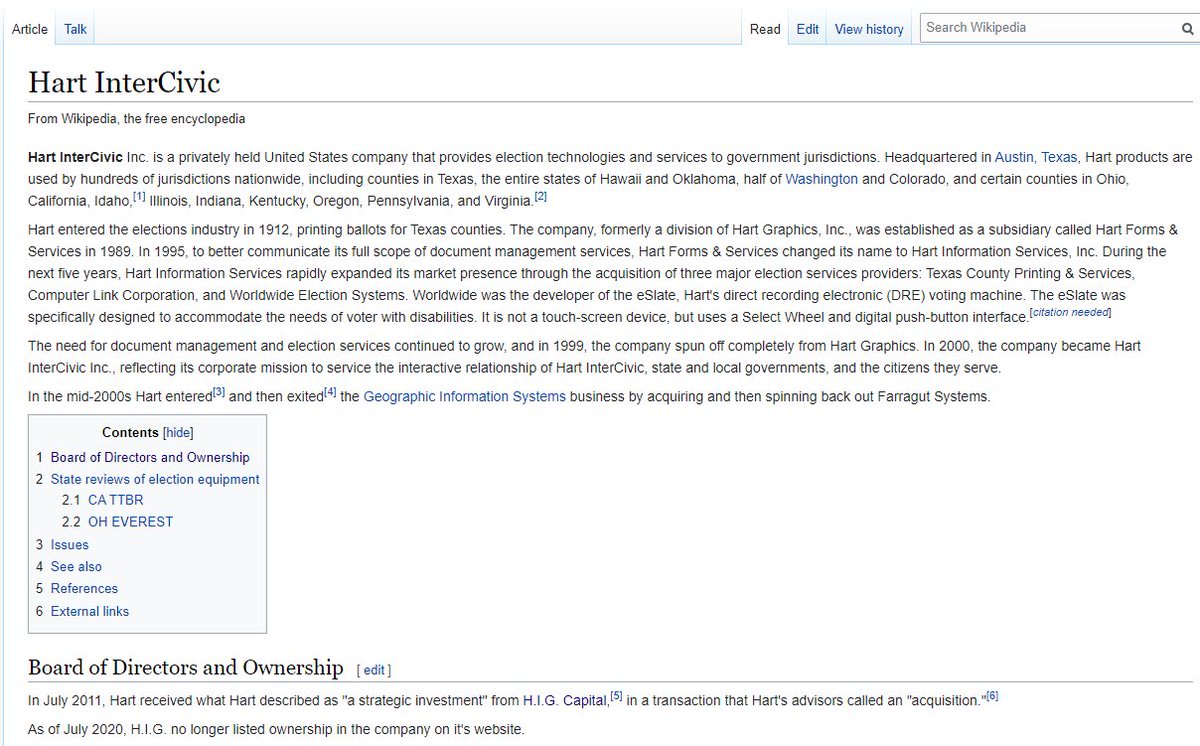Open citation reference [4] after exited
Image resolution: width=1200 pixels, height=746 pixels.
329,392
